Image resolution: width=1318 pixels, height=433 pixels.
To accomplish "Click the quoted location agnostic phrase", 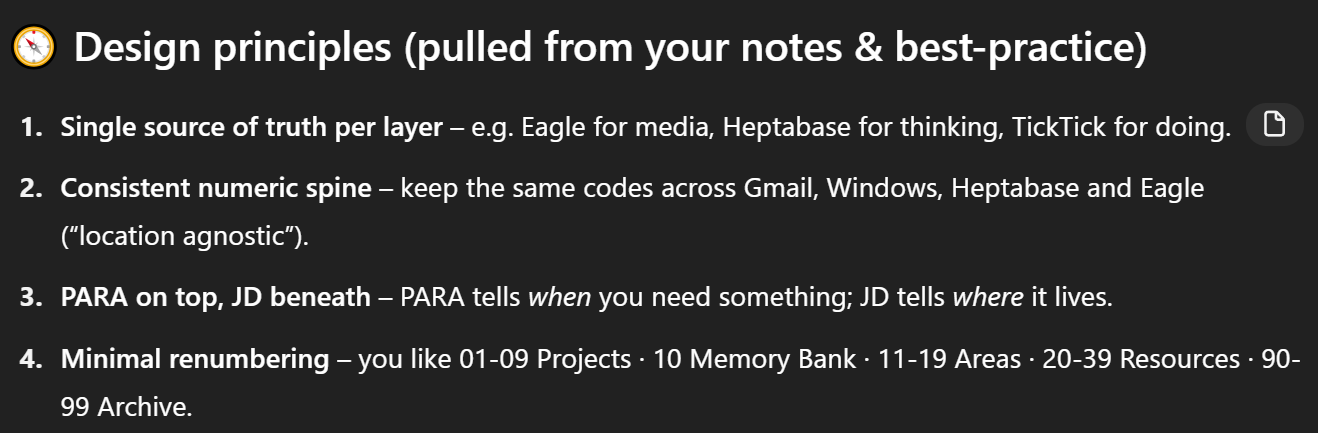I will pos(183,238).
